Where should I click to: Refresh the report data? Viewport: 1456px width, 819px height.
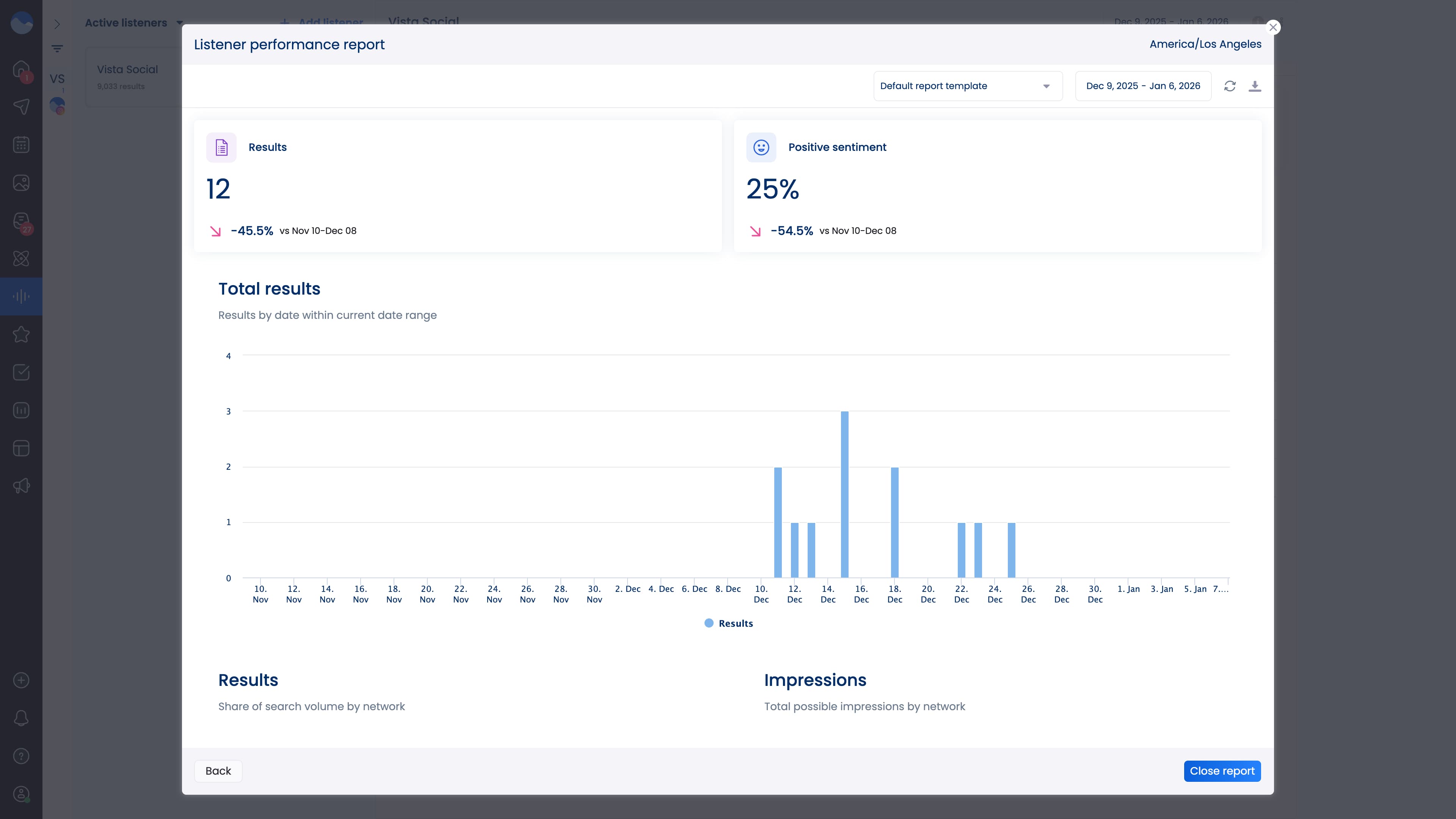pos(1230,86)
